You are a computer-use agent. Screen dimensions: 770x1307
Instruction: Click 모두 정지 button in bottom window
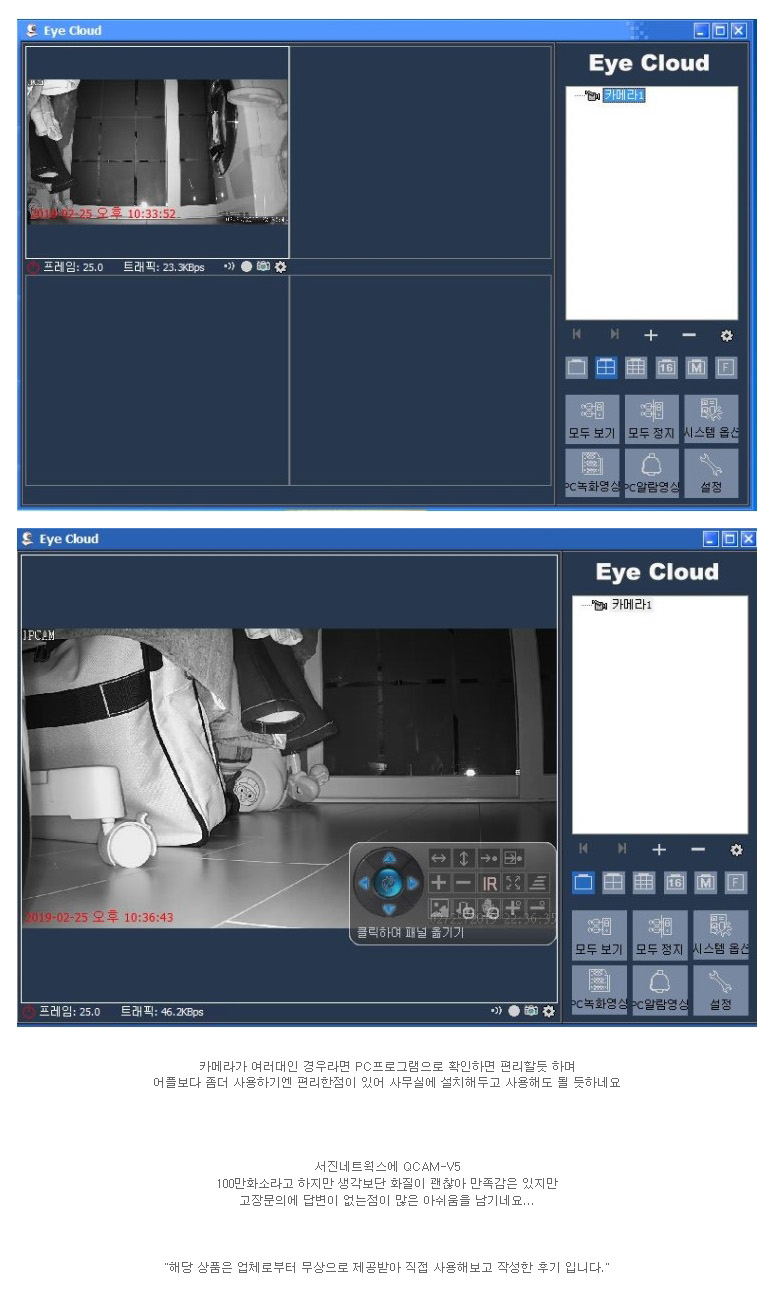tap(660, 935)
